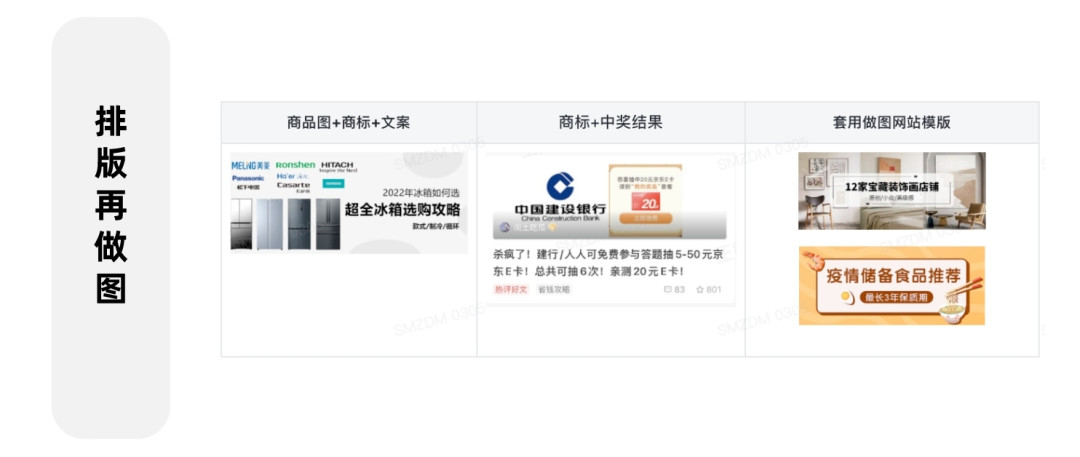1080x457 pixels.
Task: Click the Ronshen brand logo
Action: pyautogui.click(x=295, y=165)
